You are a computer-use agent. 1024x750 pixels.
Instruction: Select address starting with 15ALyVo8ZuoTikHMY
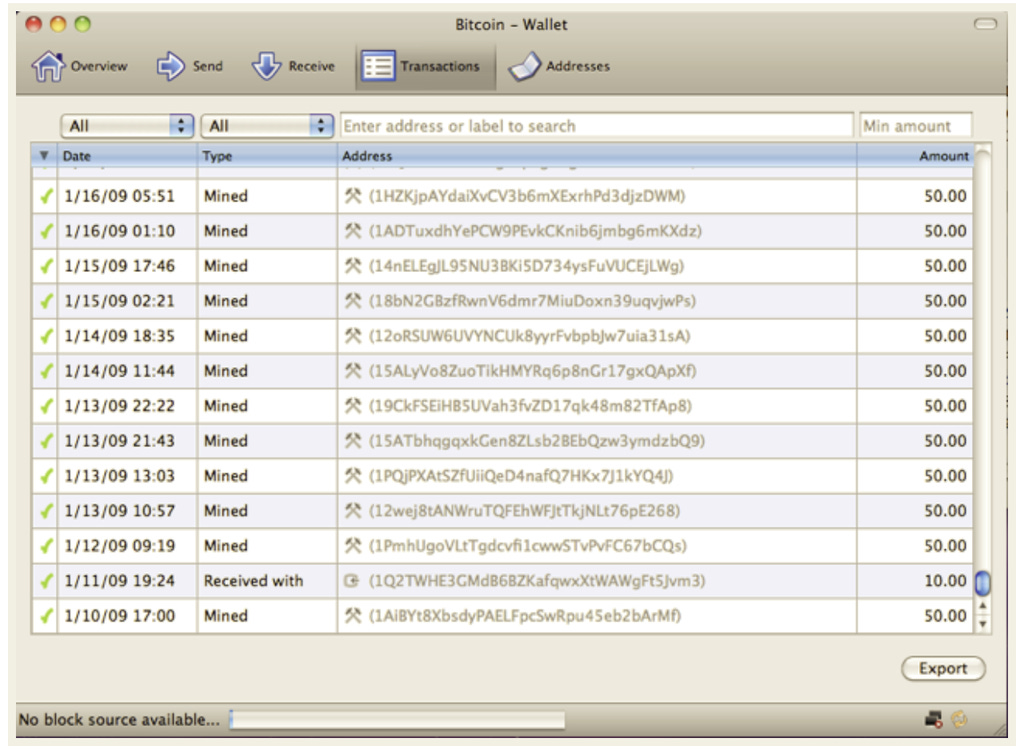[x=532, y=370]
